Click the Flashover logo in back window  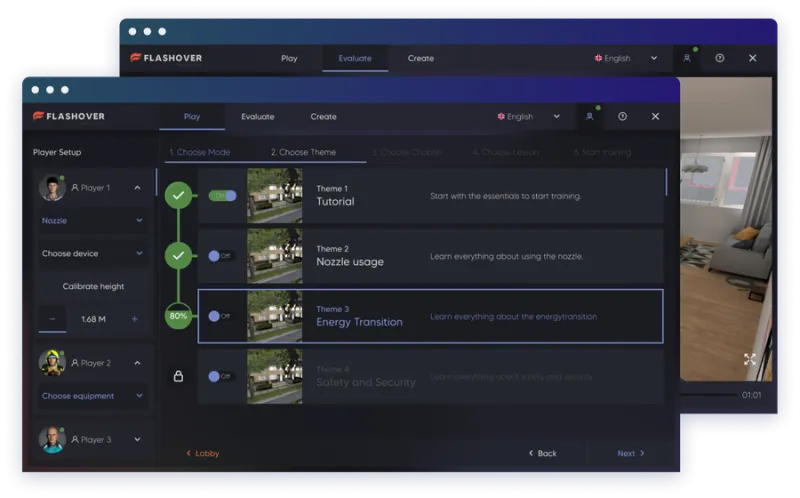pyautogui.click(x=166, y=58)
